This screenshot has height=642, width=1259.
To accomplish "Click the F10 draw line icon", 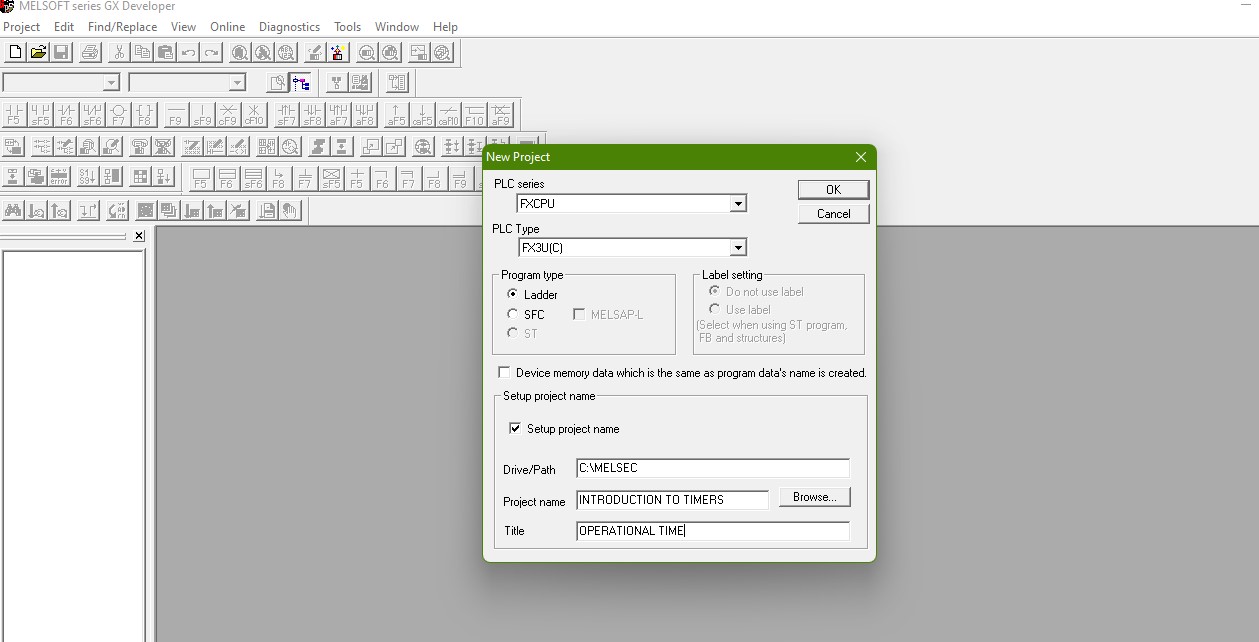I will (x=474, y=115).
